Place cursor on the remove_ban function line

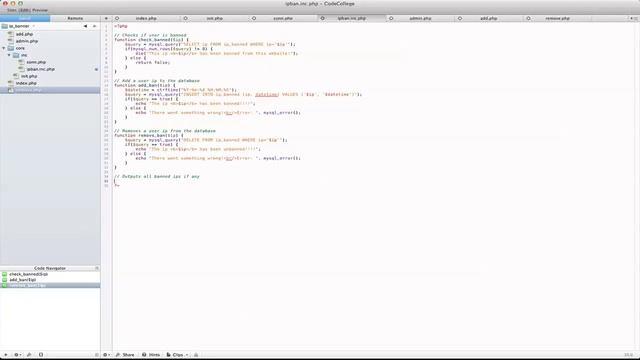149,135
